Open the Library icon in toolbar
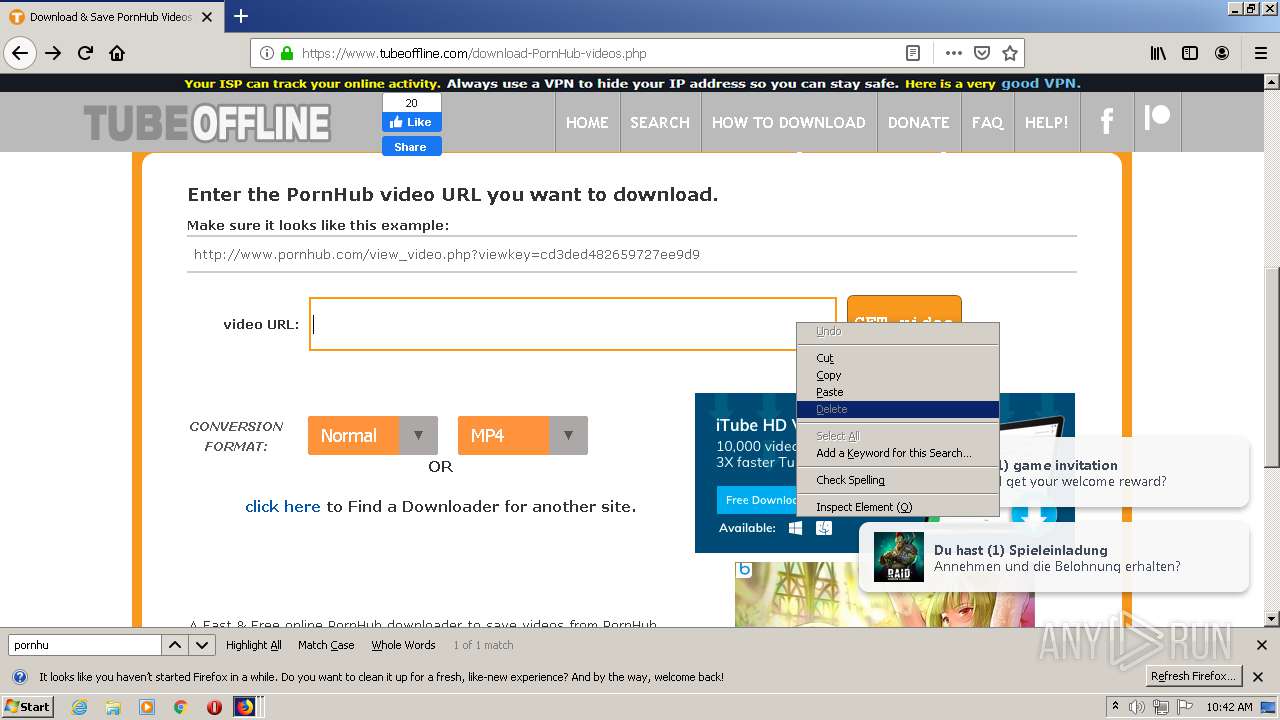Viewport: 1280px width, 720px height. pos(1158,53)
